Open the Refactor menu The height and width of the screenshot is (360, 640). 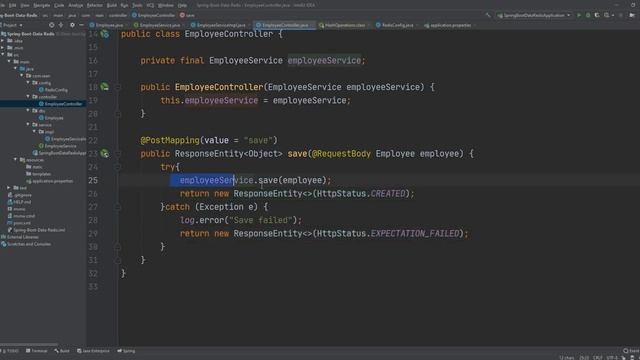(x=95, y=5)
